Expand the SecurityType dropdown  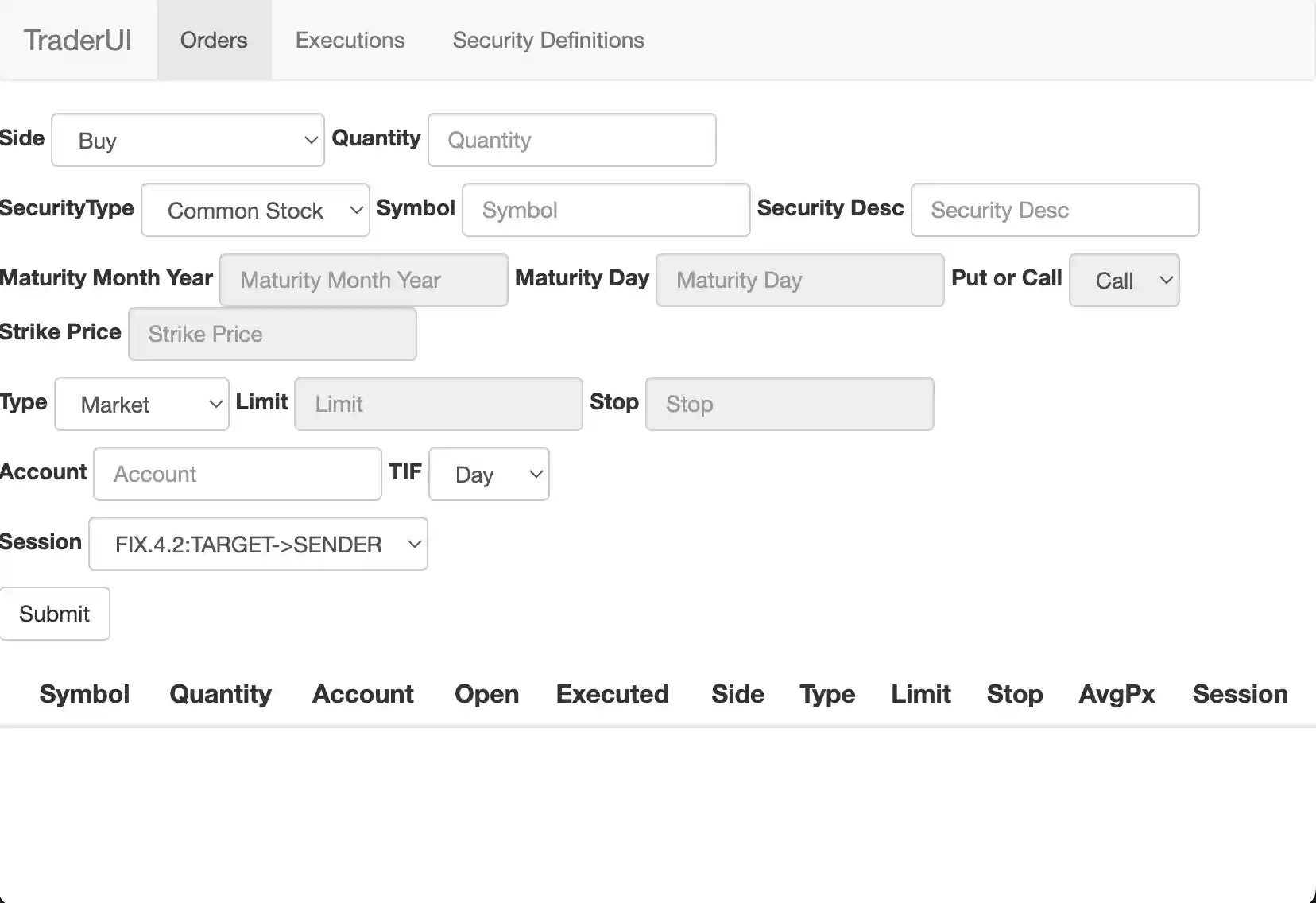[x=255, y=210]
